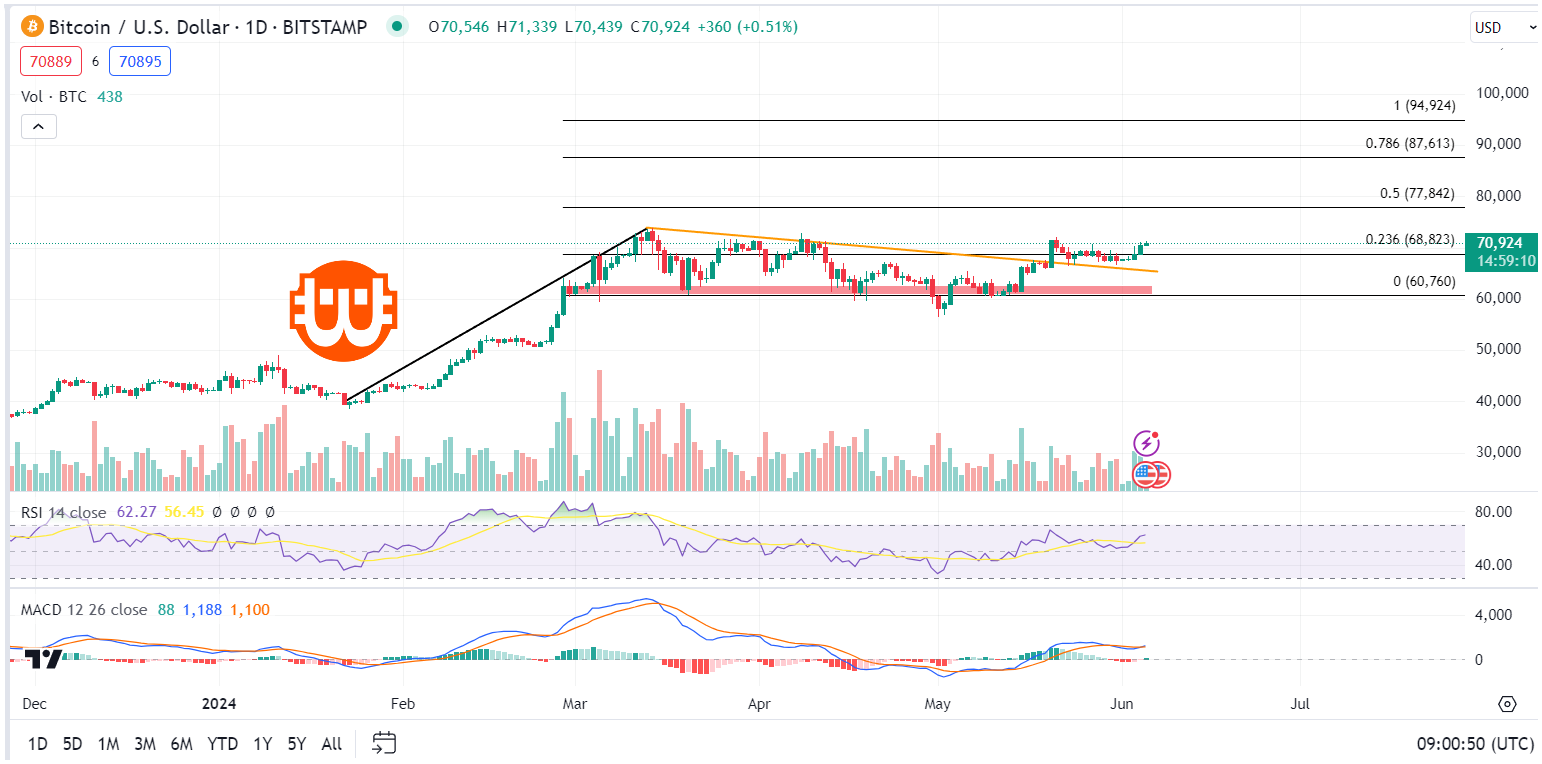Open the USD currency dropdown
1542x764 pixels.
tap(1503, 28)
